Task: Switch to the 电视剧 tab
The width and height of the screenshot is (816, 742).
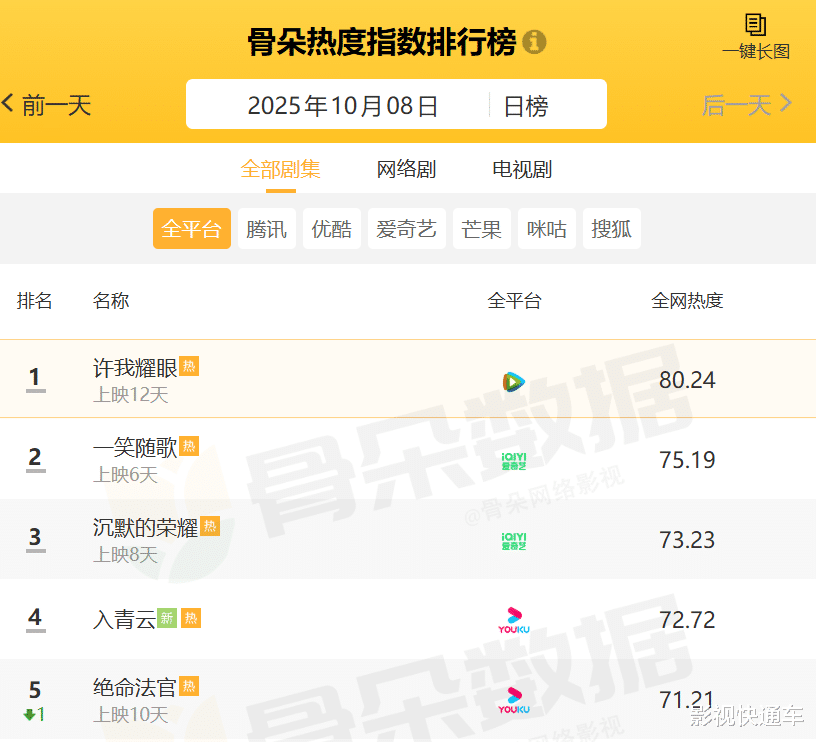Action: click(x=522, y=170)
